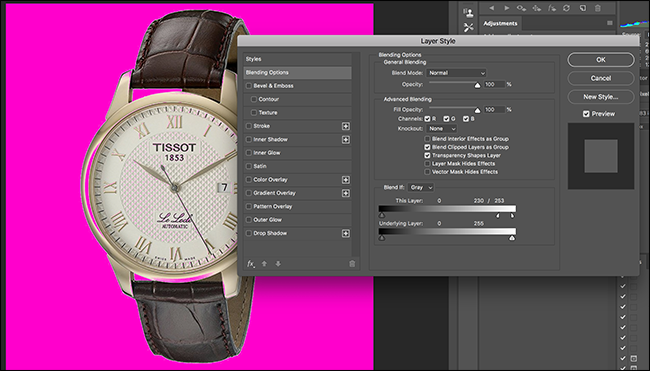The width and height of the screenshot is (650, 371).
Task: Click the fx icon in the top panel bar
Action: click(552, 8)
